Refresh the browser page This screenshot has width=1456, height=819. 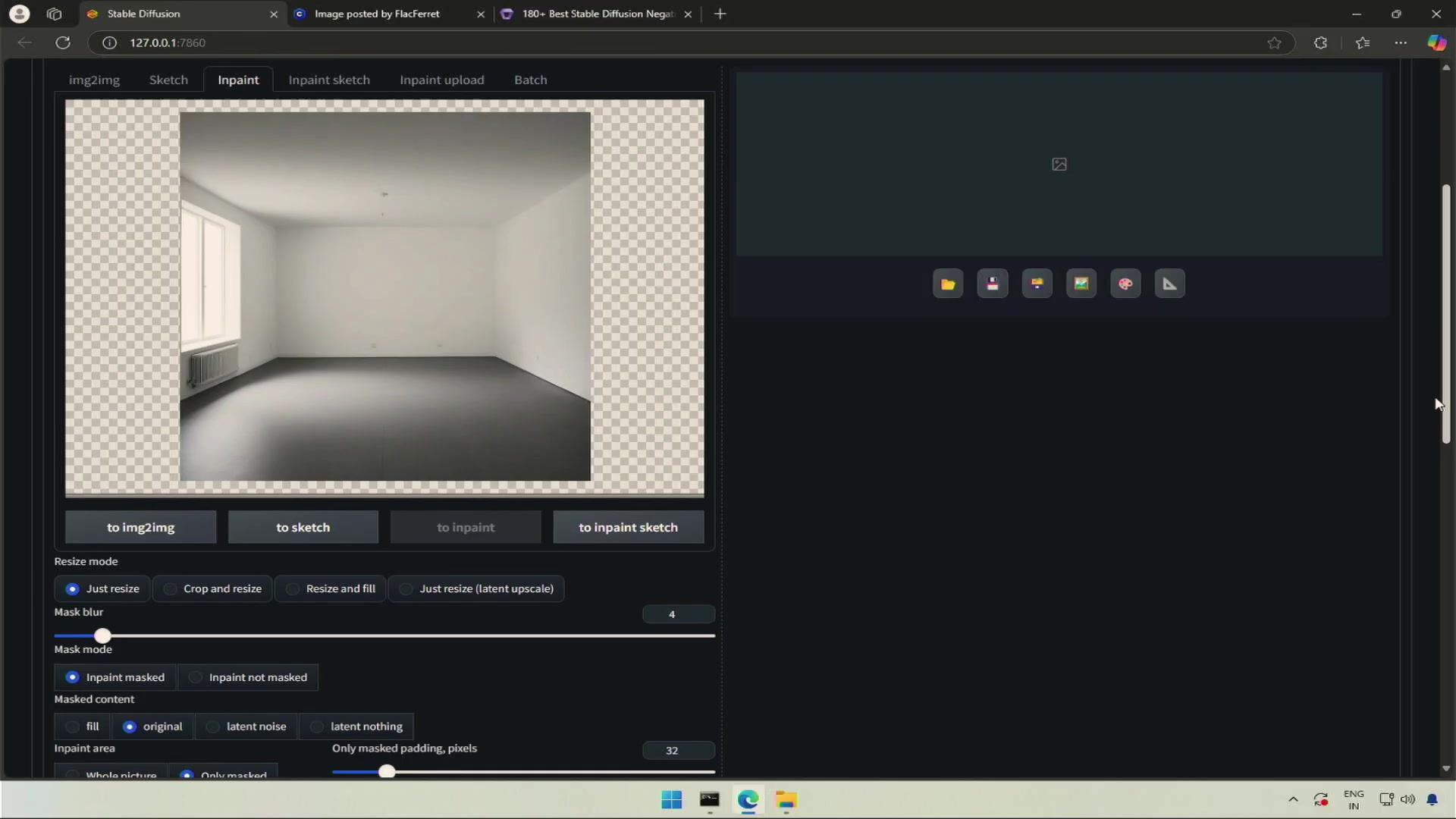(x=63, y=42)
